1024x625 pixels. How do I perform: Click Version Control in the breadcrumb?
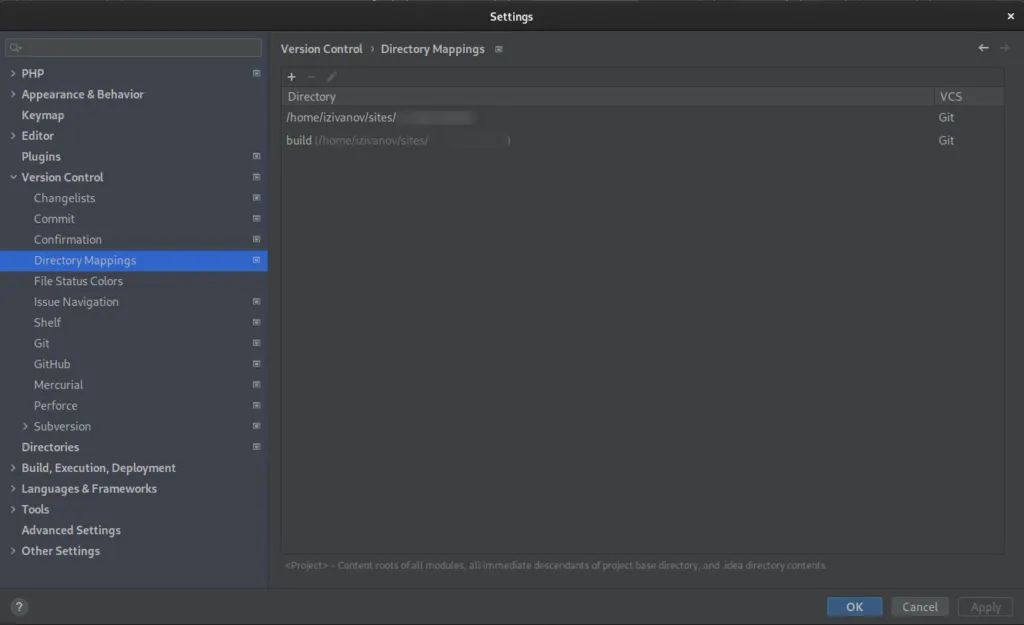pyautogui.click(x=321, y=48)
